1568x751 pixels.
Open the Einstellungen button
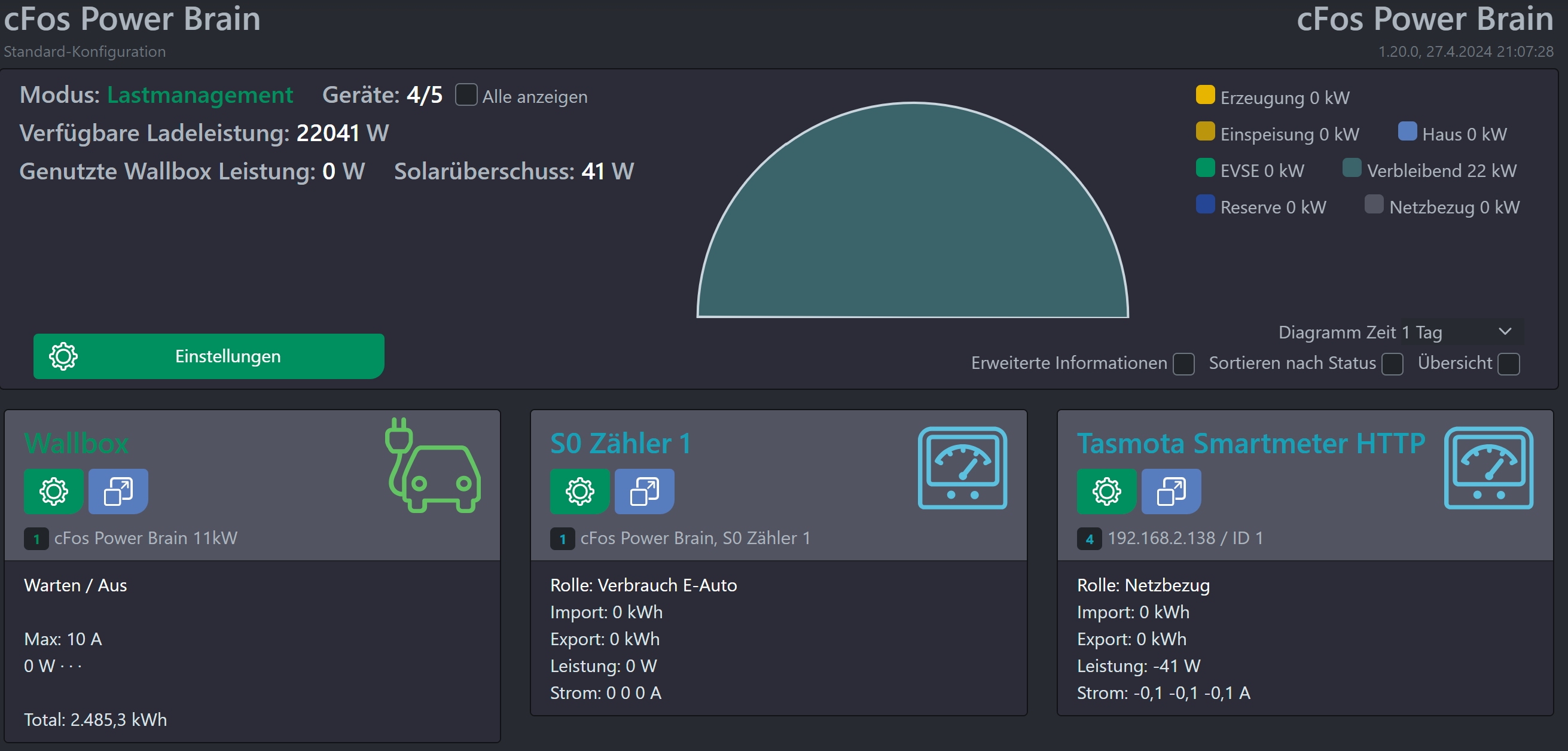(209, 356)
